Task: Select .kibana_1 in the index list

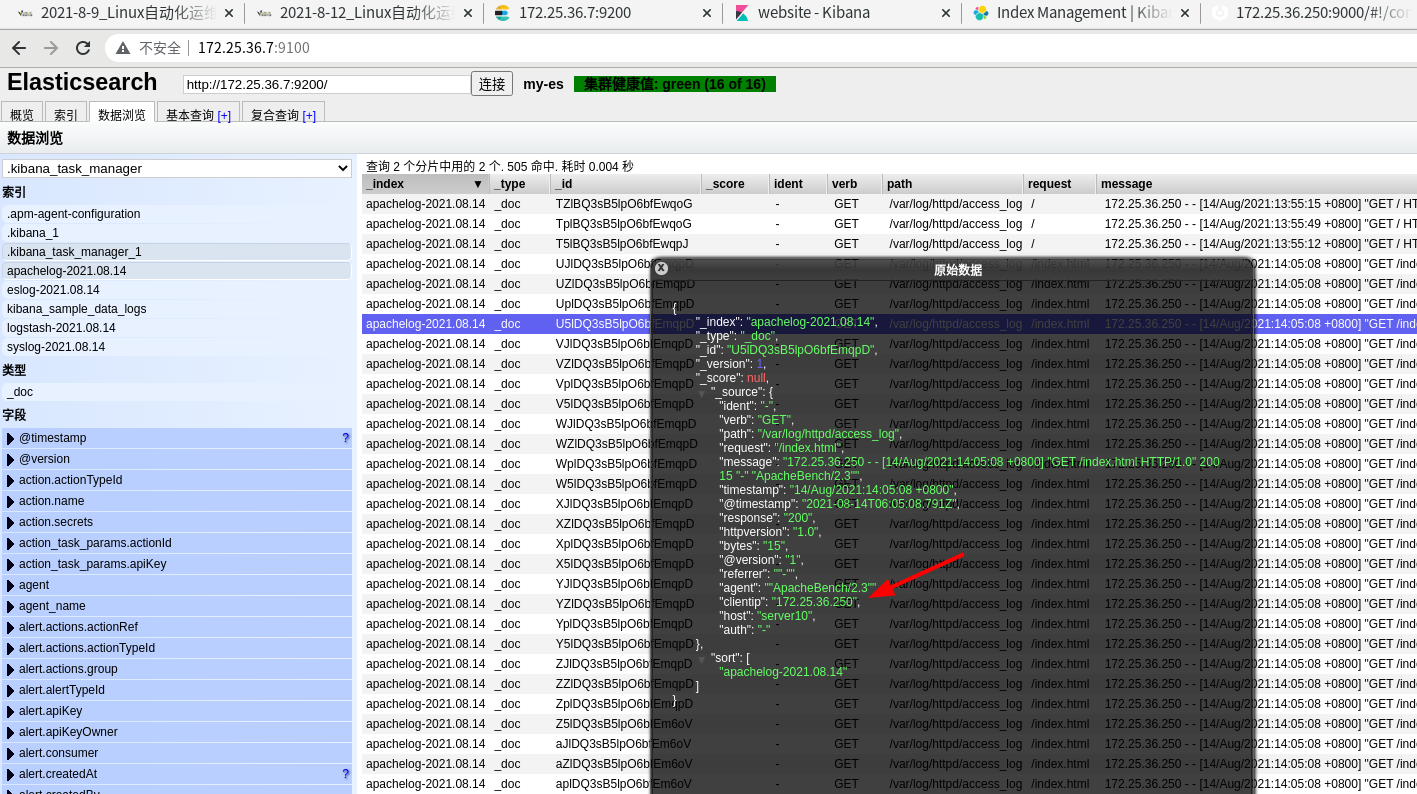Action: click(x=176, y=233)
